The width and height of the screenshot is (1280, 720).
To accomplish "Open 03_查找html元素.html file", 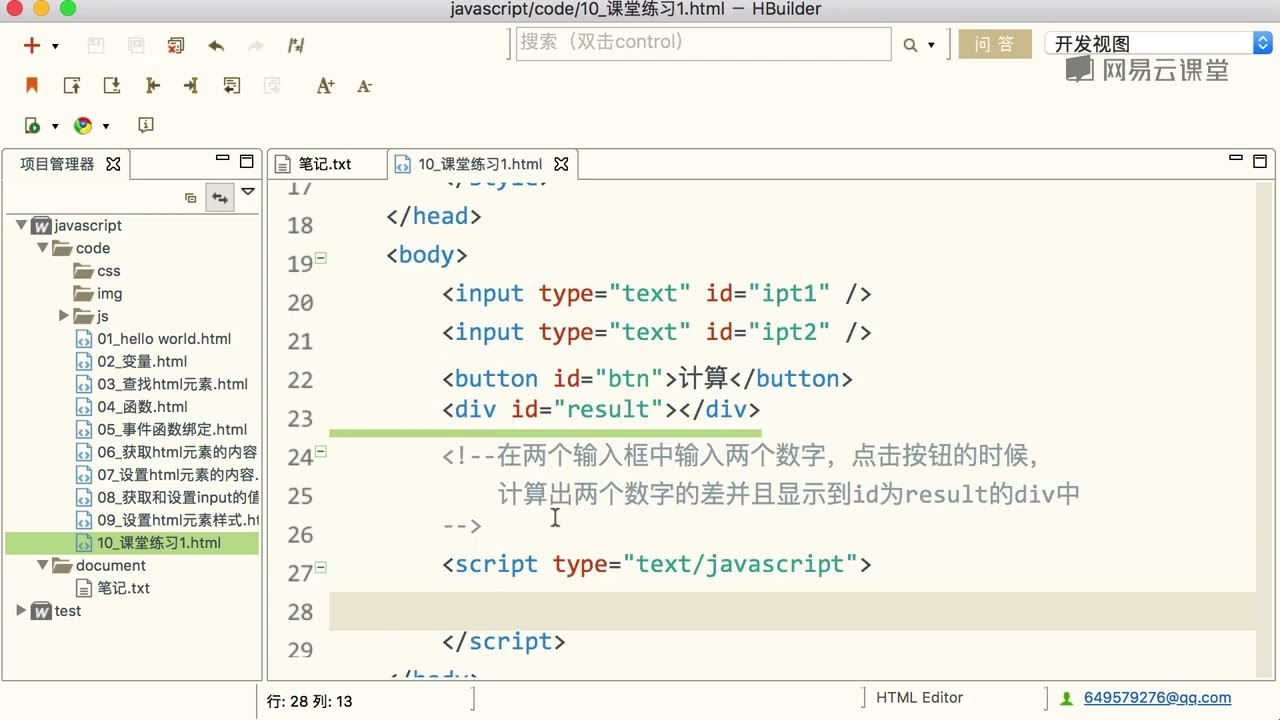I will (x=162, y=384).
